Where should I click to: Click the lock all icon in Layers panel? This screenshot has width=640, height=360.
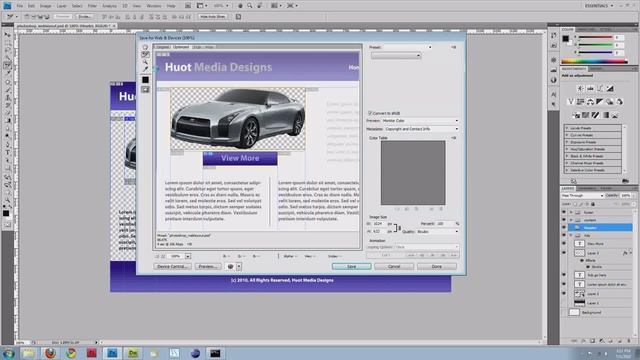(593, 204)
